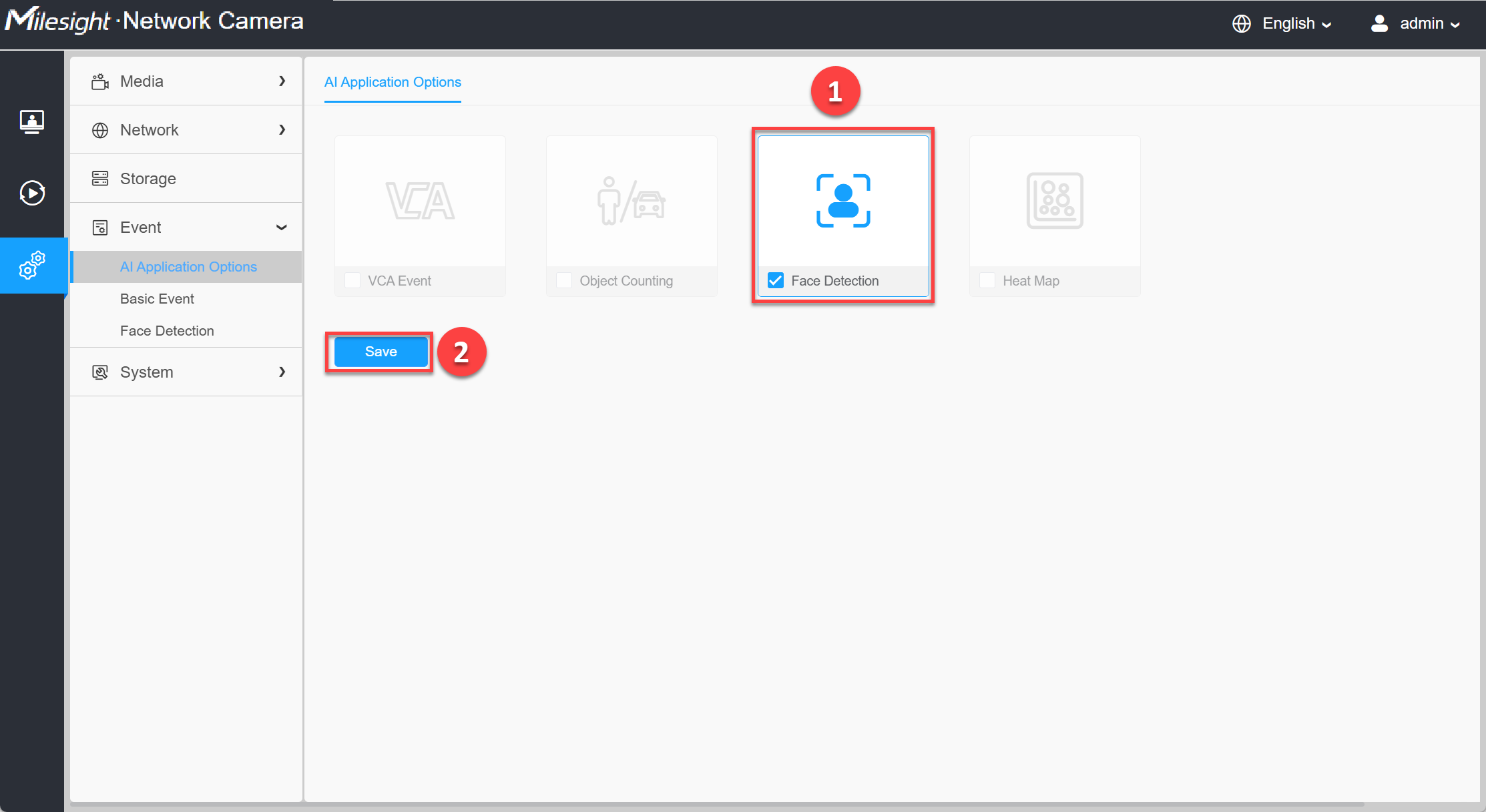Uncheck the Face Detection checkbox
The width and height of the screenshot is (1486, 812).
click(776, 280)
